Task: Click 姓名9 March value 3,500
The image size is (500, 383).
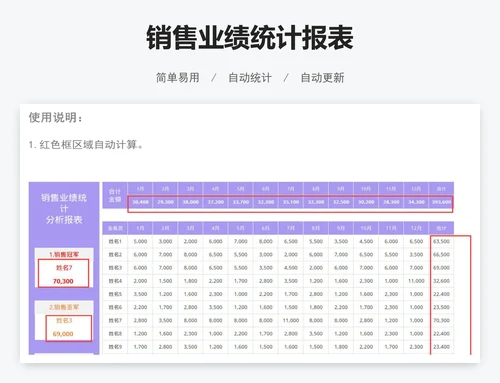Action: tap(190, 347)
